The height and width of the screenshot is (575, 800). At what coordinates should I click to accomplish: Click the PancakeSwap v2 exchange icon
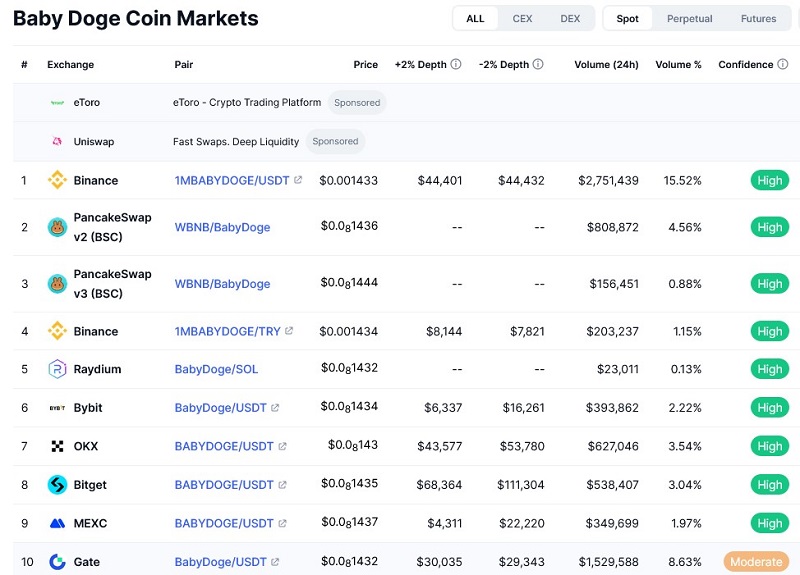pyautogui.click(x=57, y=227)
